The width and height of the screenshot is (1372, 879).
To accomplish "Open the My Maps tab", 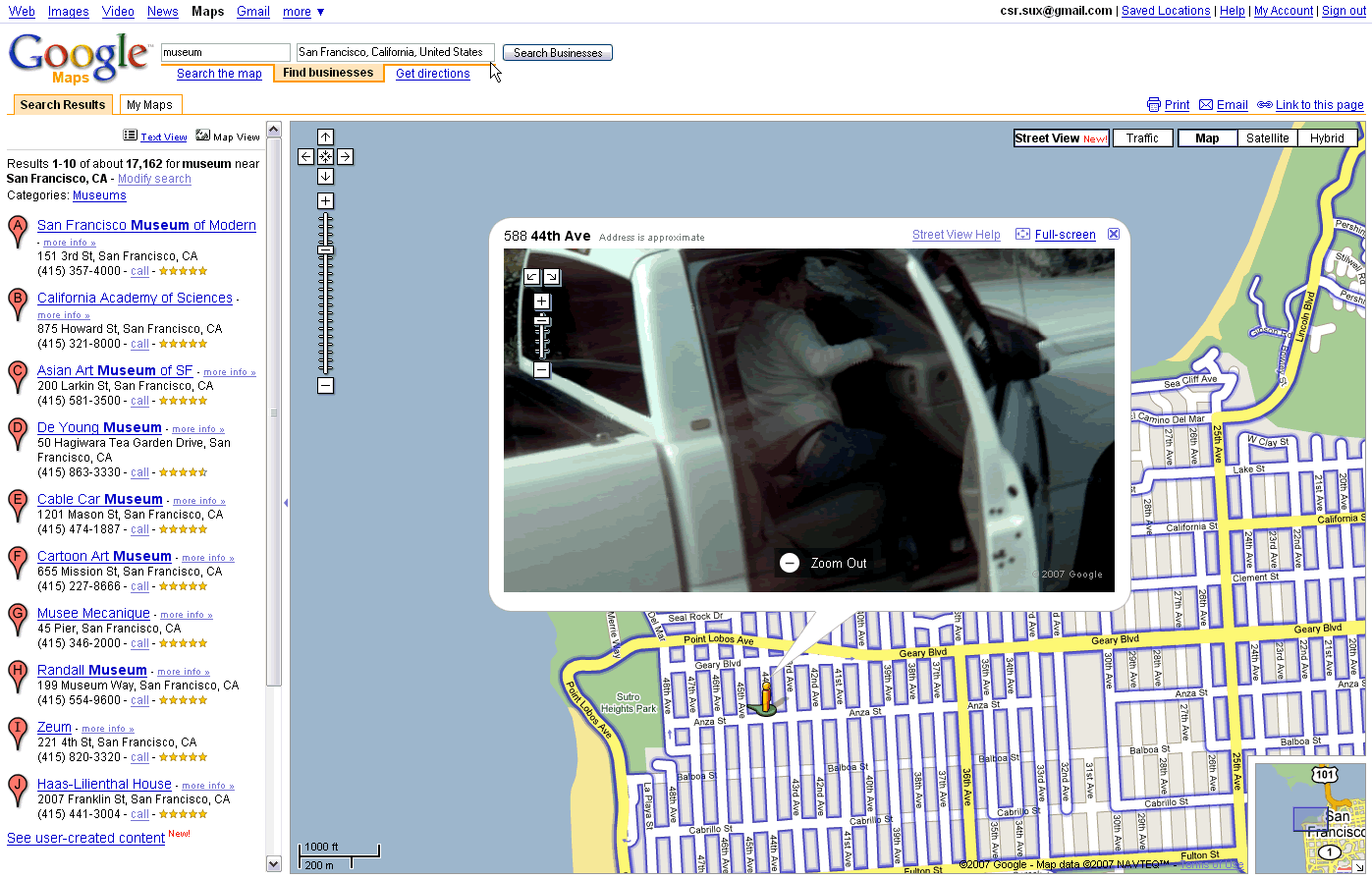I will 149,105.
